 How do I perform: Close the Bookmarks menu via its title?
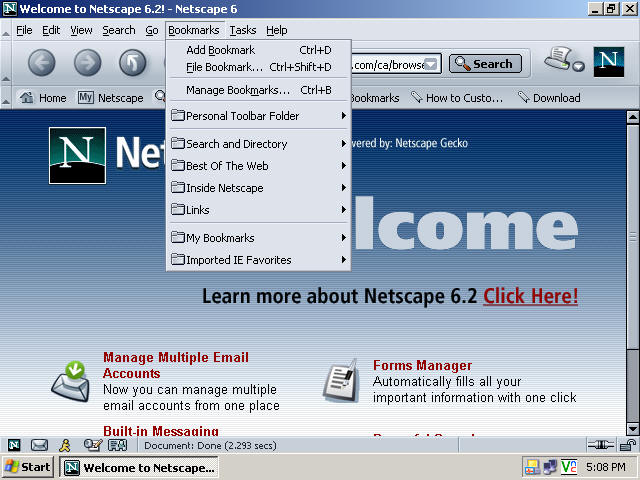(x=194, y=30)
